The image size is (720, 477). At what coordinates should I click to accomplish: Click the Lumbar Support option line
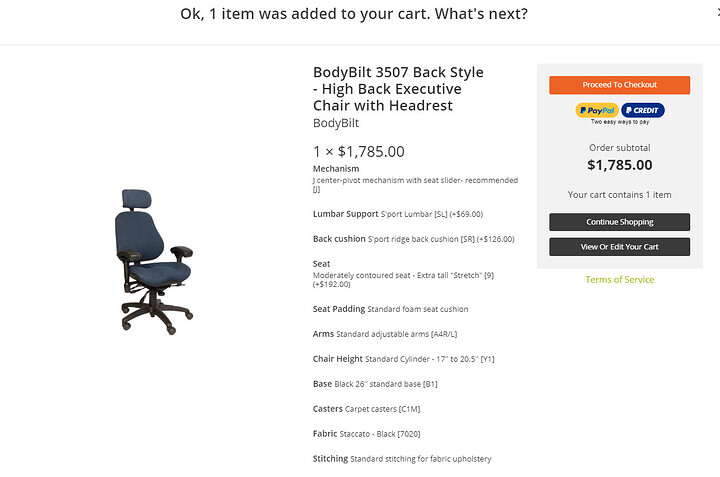(398, 214)
